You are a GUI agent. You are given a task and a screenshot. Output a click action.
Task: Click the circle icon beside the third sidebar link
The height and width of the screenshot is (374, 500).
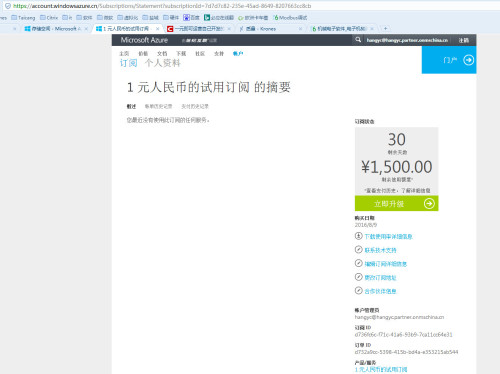tap(358, 263)
